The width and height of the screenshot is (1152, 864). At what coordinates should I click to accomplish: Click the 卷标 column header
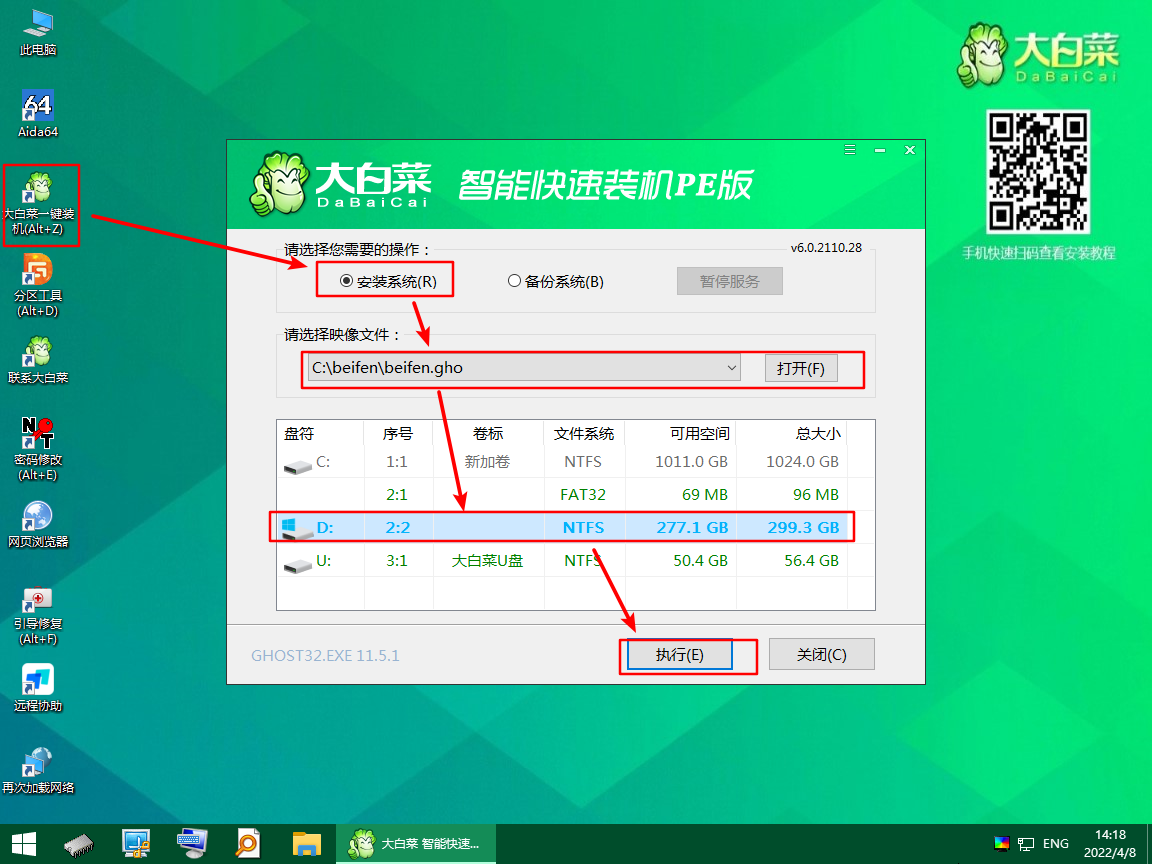click(x=489, y=433)
